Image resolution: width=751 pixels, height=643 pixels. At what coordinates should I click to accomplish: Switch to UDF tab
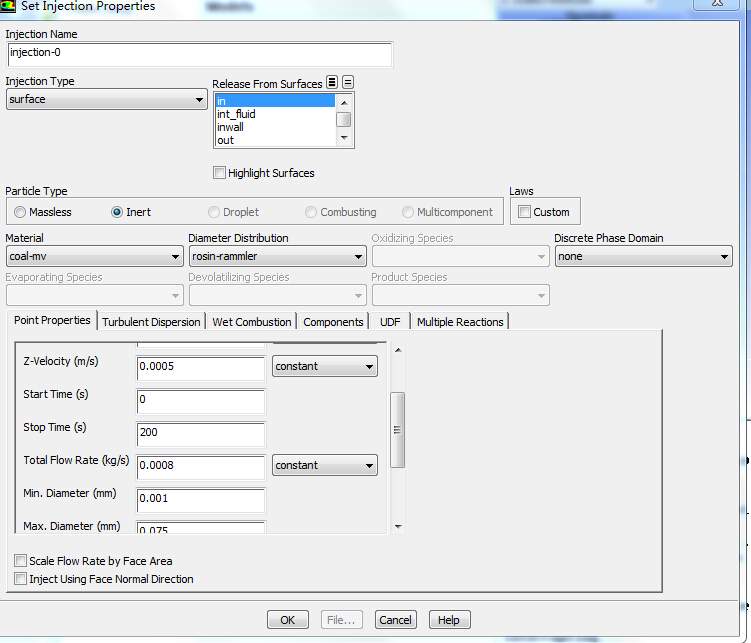click(390, 322)
